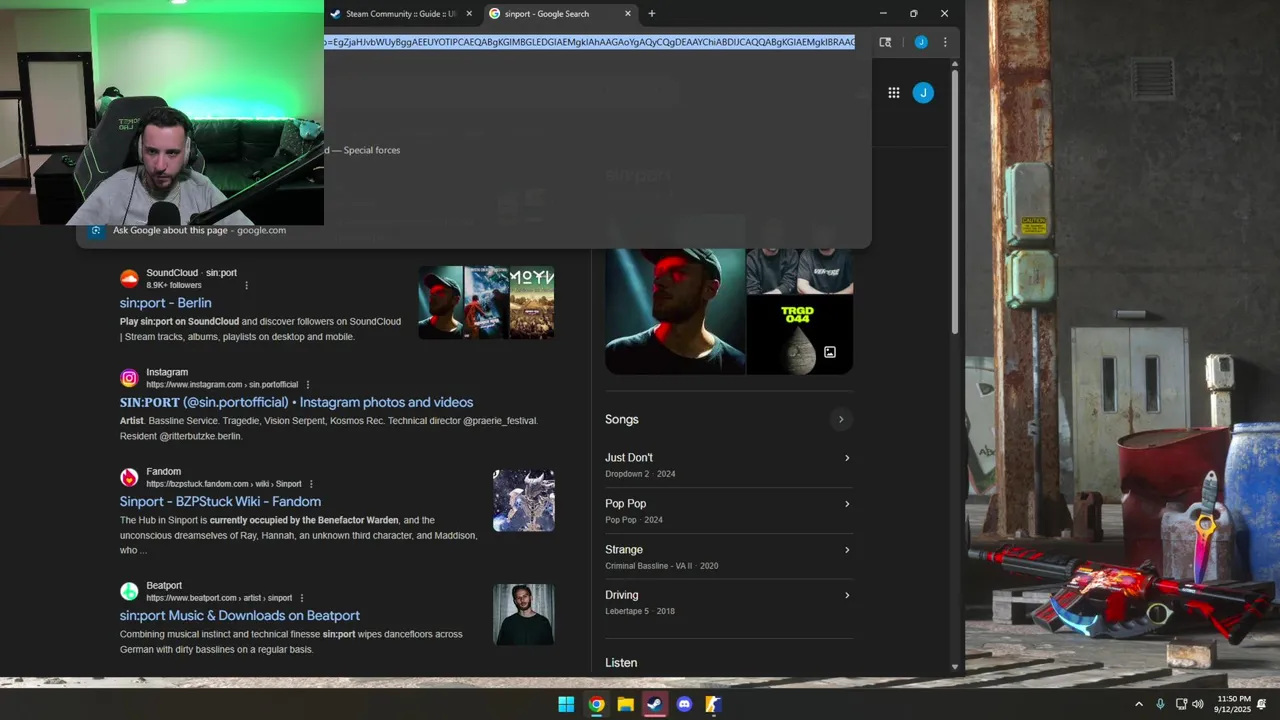Open the Beatport result artist thumbnail

point(523,614)
